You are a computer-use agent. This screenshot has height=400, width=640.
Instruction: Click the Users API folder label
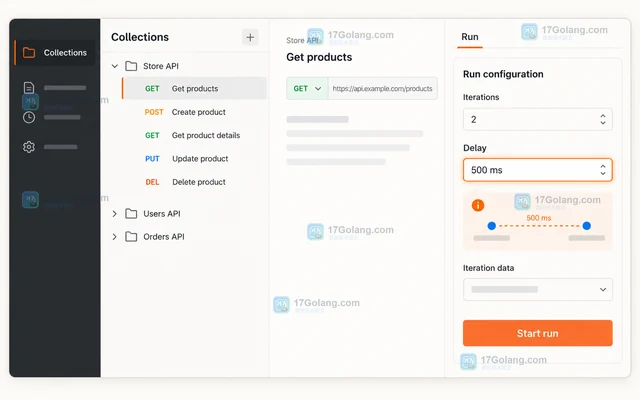(162, 213)
